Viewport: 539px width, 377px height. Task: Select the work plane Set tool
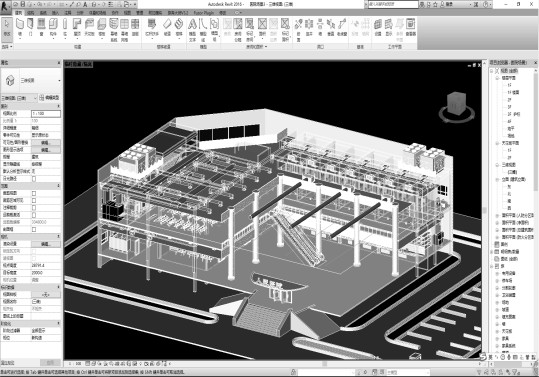tap(378, 27)
